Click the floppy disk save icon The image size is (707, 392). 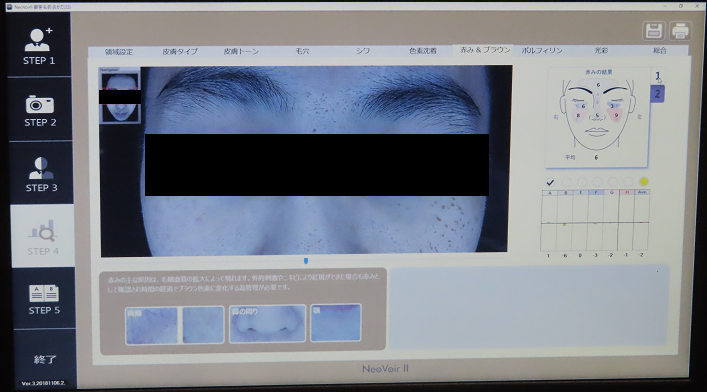(x=653, y=31)
